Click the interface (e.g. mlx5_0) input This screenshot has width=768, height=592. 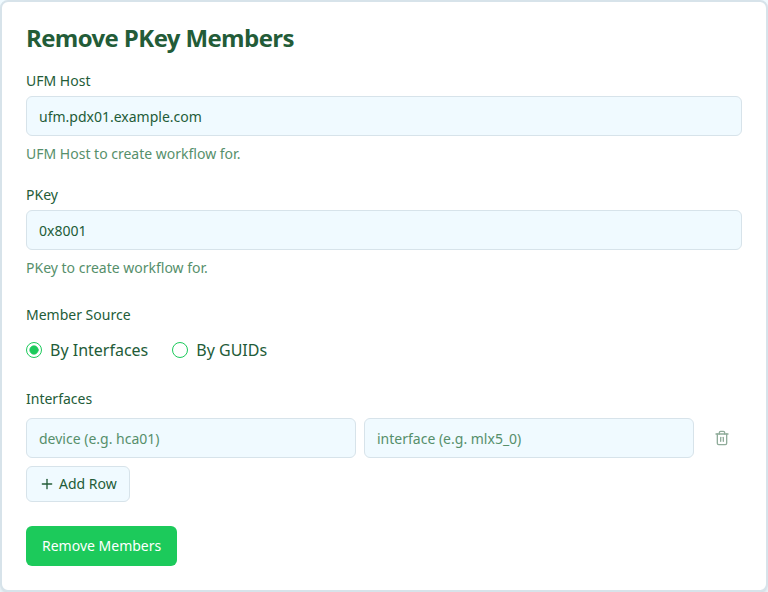coord(529,438)
